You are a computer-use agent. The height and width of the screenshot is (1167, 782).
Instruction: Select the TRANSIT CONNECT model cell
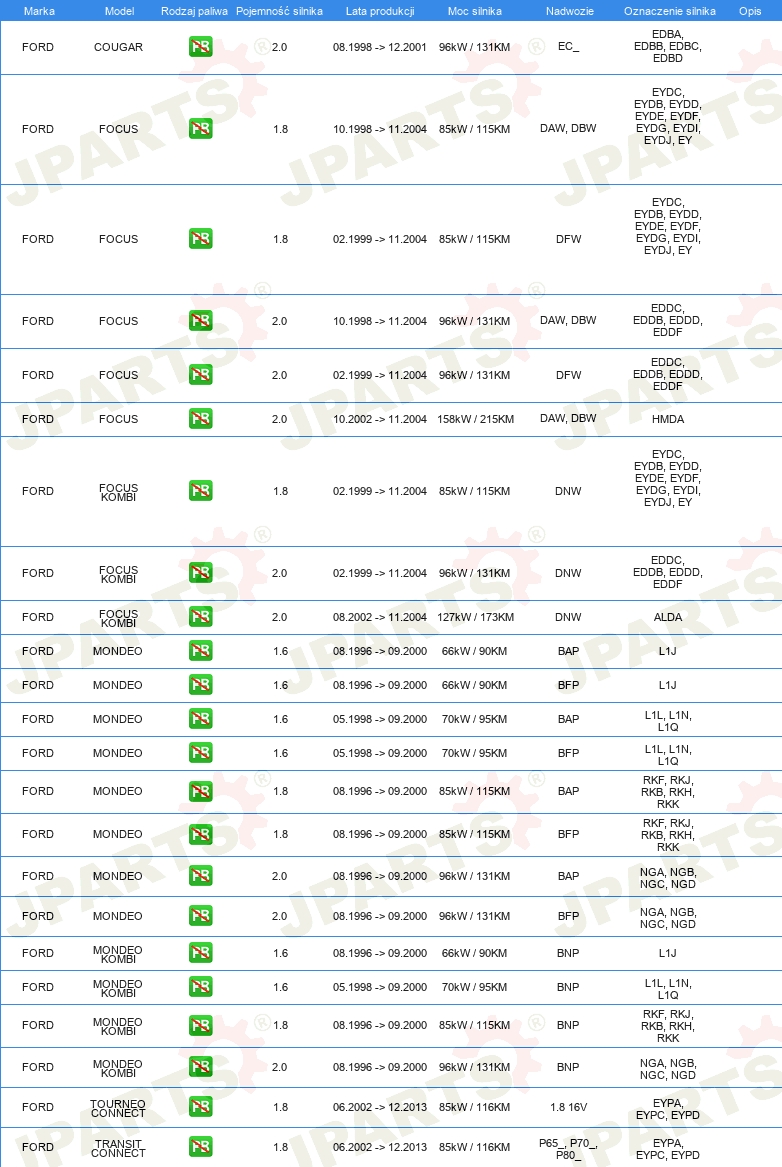click(118, 1148)
